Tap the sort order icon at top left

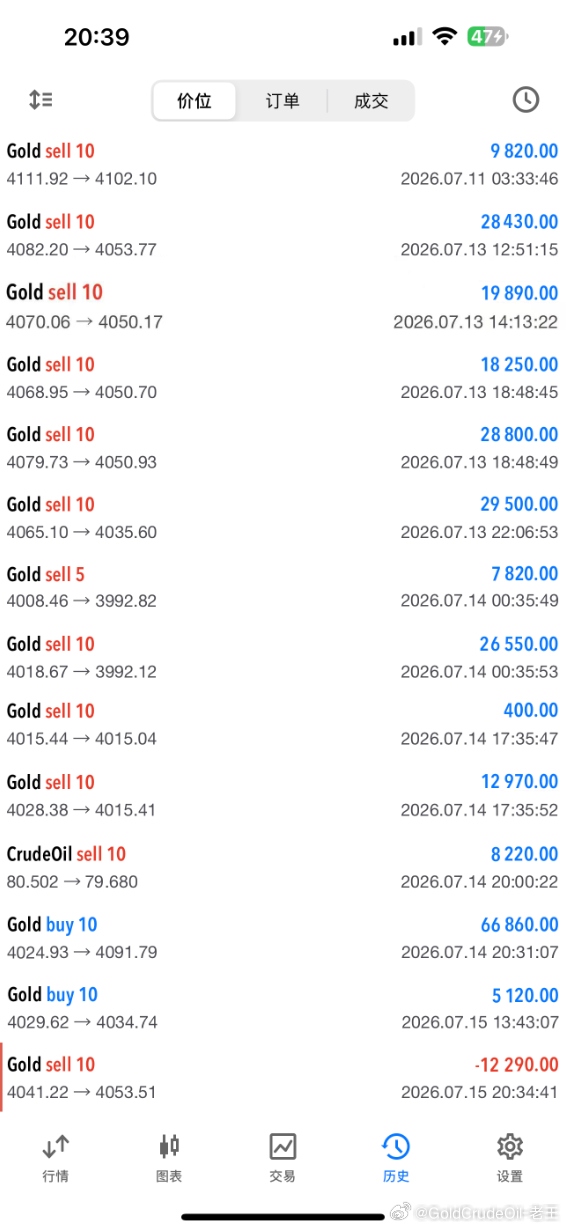pyautogui.click(x=40, y=99)
